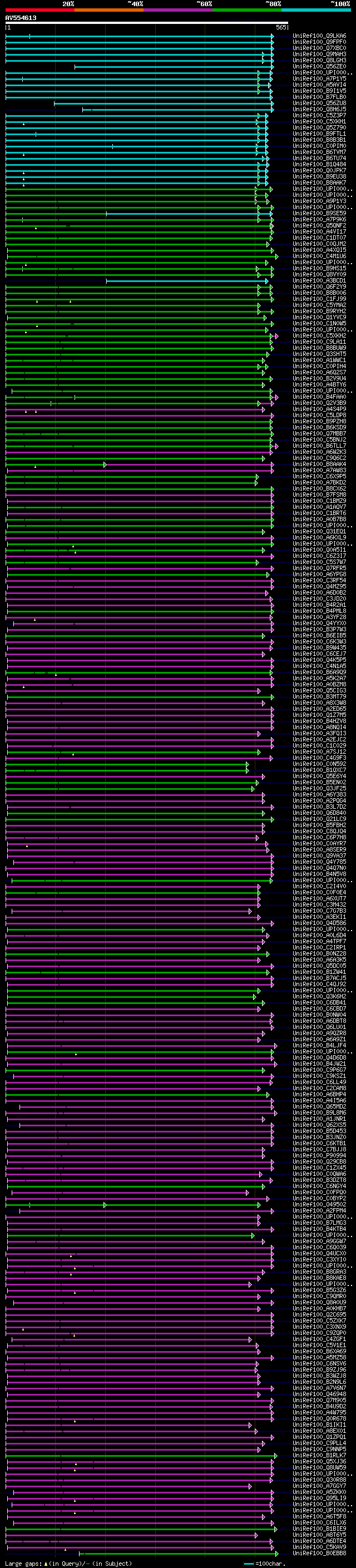This screenshot has height=1568, width=356.
Task: Select hit UniRef100_C1FJ99
Action: [x=319, y=299]
